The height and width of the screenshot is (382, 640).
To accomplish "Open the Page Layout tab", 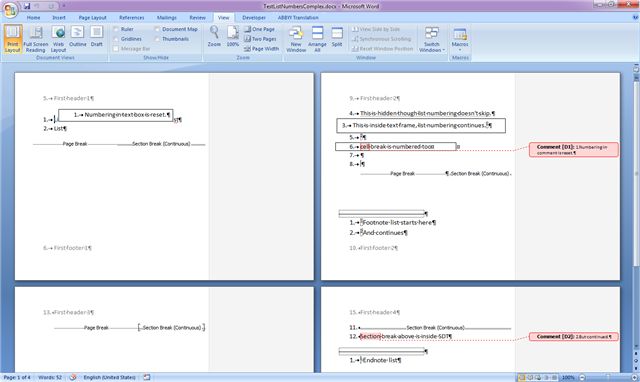I will click(92, 18).
